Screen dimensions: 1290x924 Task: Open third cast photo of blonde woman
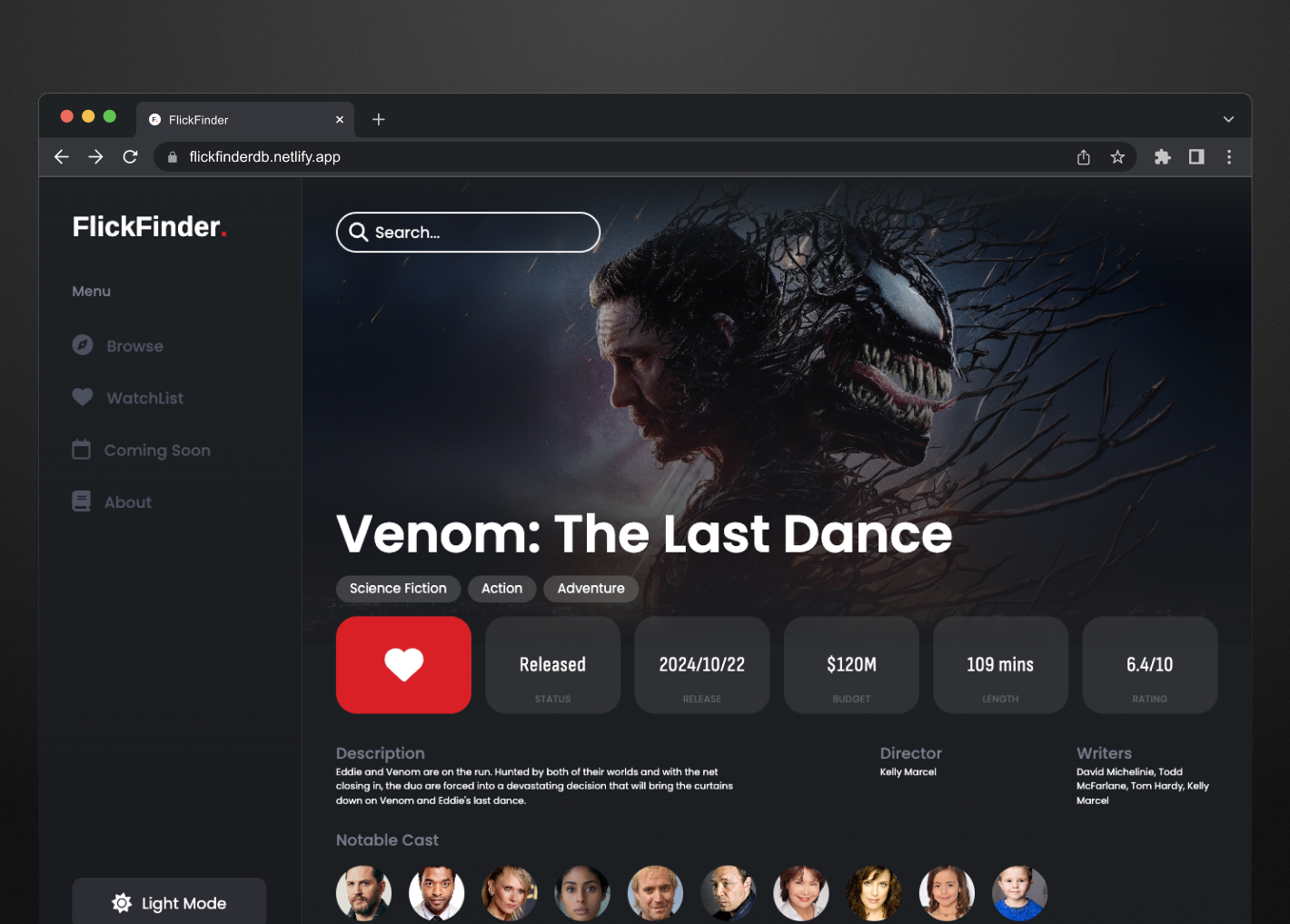pos(509,893)
